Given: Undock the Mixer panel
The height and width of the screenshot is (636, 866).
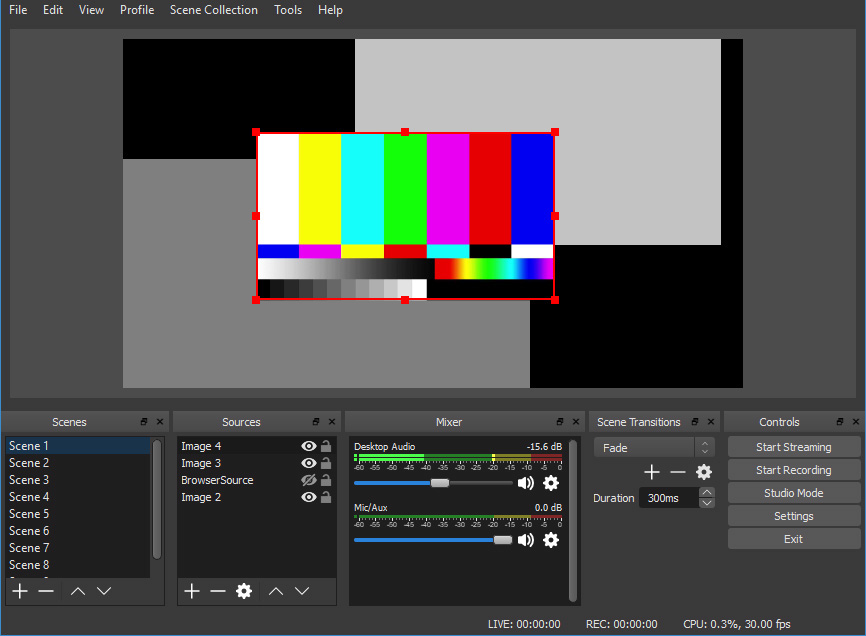Looking at the screenshot, I should (560, 422).
